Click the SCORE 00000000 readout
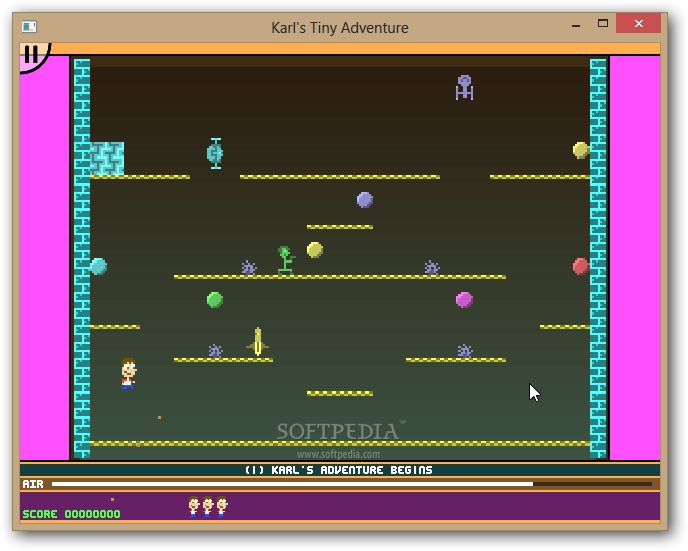Viewport: 688px width, 551px height. pos(71,514)
